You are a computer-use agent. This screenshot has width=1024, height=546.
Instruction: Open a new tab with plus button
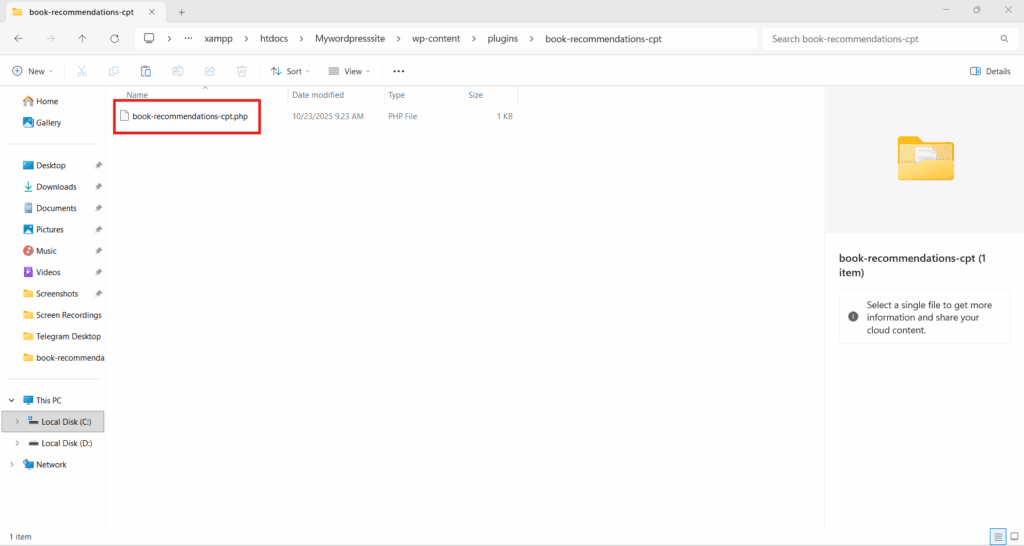[x=182, y=12]
